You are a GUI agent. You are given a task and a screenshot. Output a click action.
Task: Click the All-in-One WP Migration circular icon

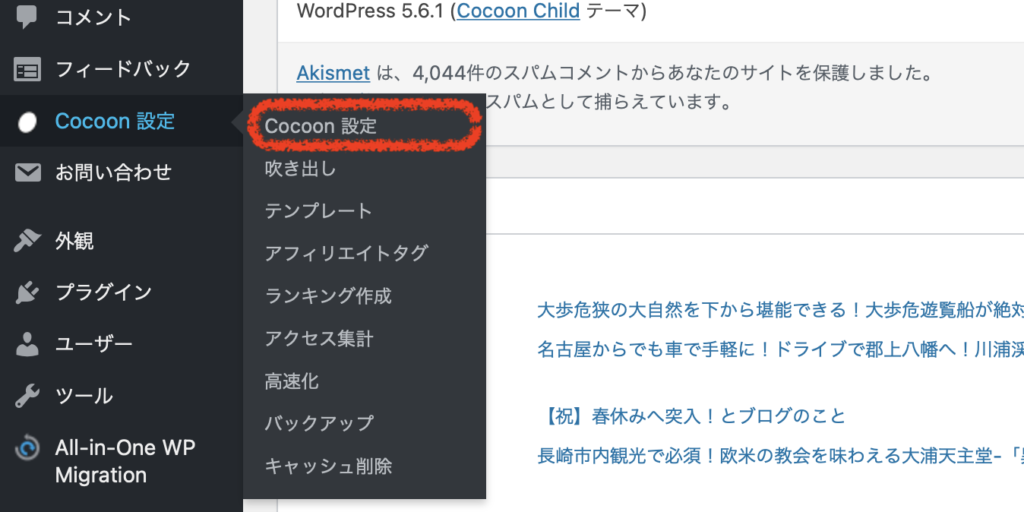click(27, 448)
